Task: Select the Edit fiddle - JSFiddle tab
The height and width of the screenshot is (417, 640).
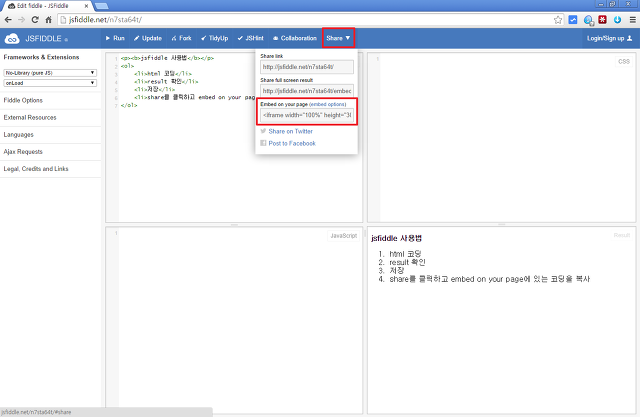Action: tap(45, 6)
